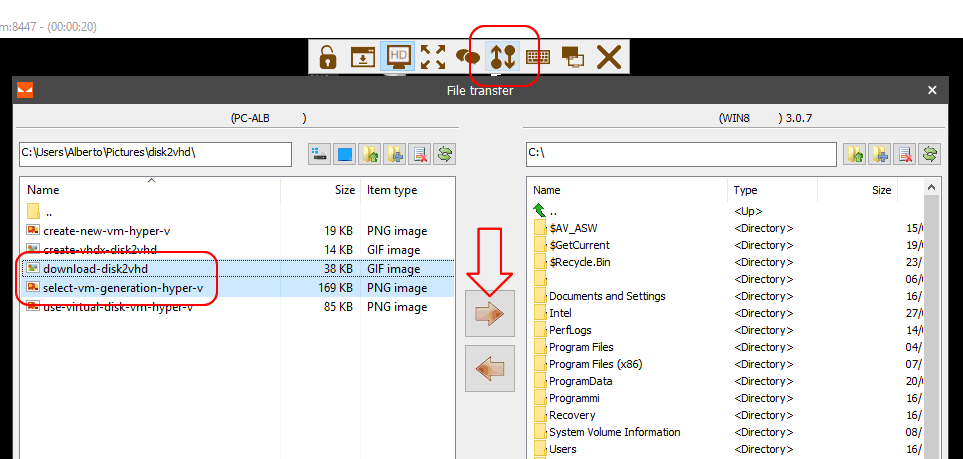Click the <Up> type cell in remote list
963x459 pixels.
749,211
